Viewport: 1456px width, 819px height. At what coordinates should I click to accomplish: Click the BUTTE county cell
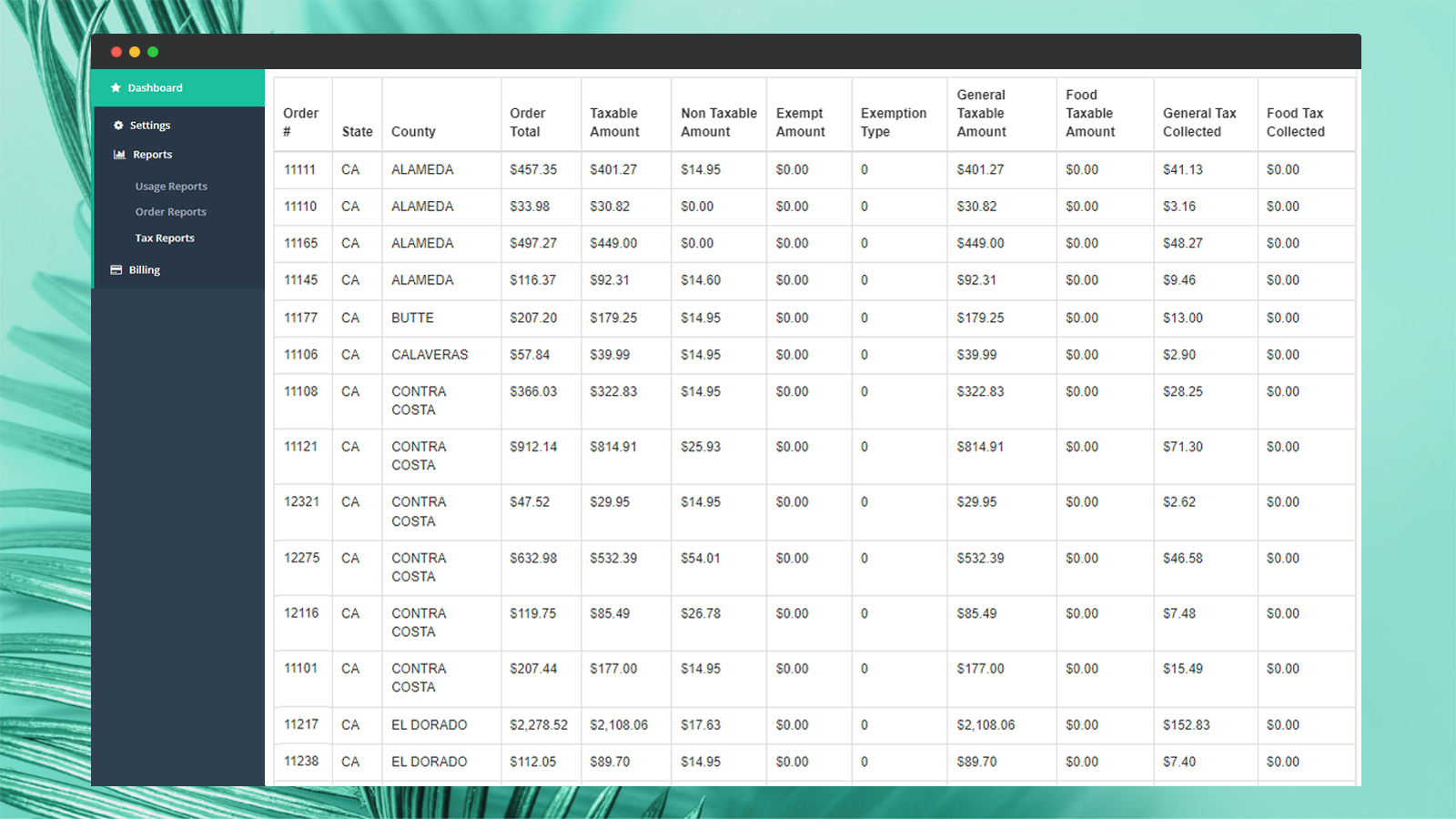click(x=412, y=318)
